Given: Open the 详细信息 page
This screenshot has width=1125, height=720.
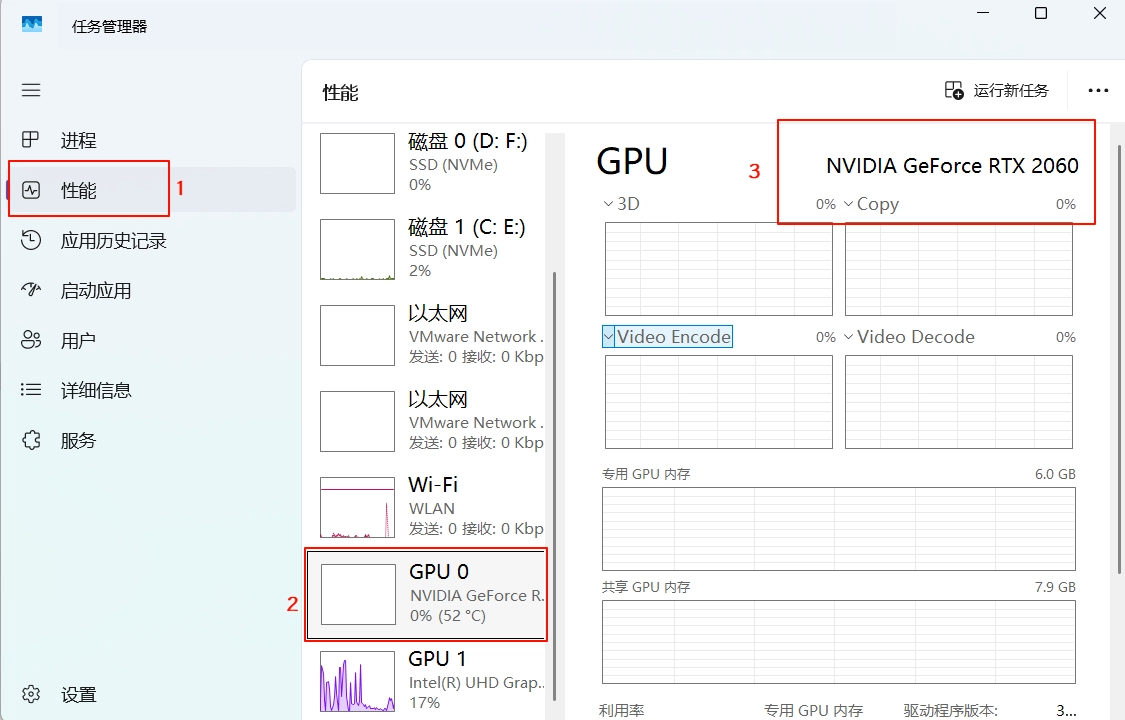Looking at the screenshot, I should pyautogui.click(x=96, y=390).
